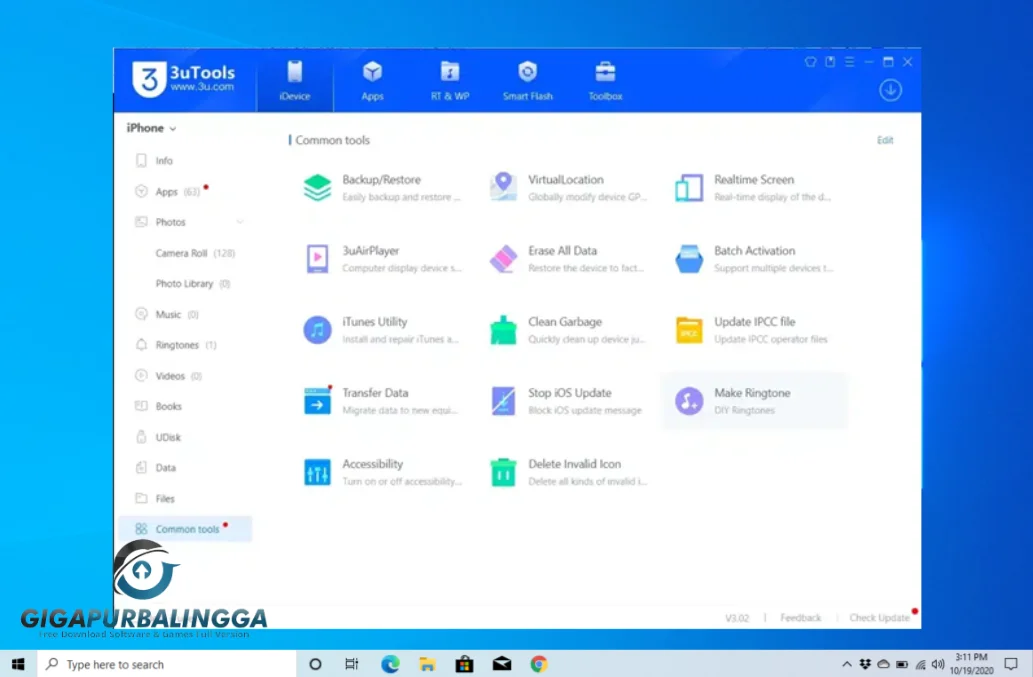Start the 3uAirPlayer tool icon
The image size is (1033, 677).
click(317, 259)
